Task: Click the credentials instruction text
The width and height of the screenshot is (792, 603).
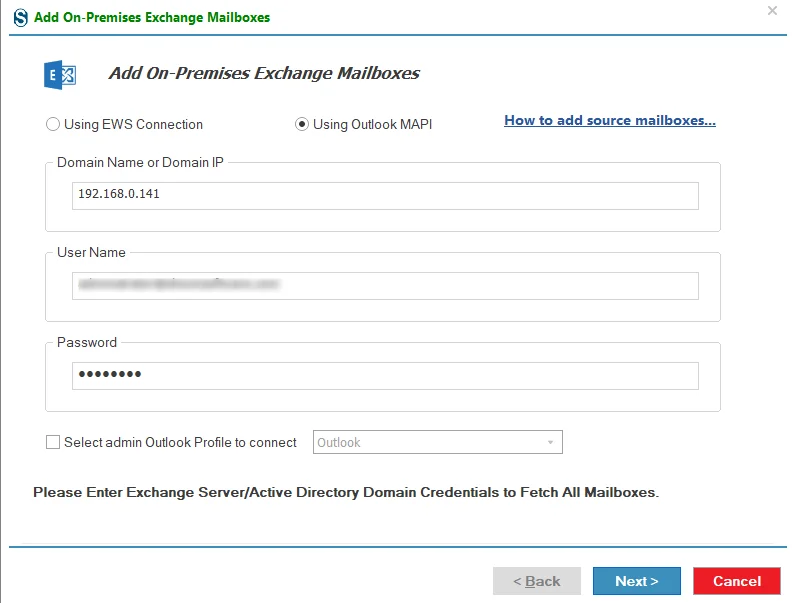Action: tap(346, 492)
